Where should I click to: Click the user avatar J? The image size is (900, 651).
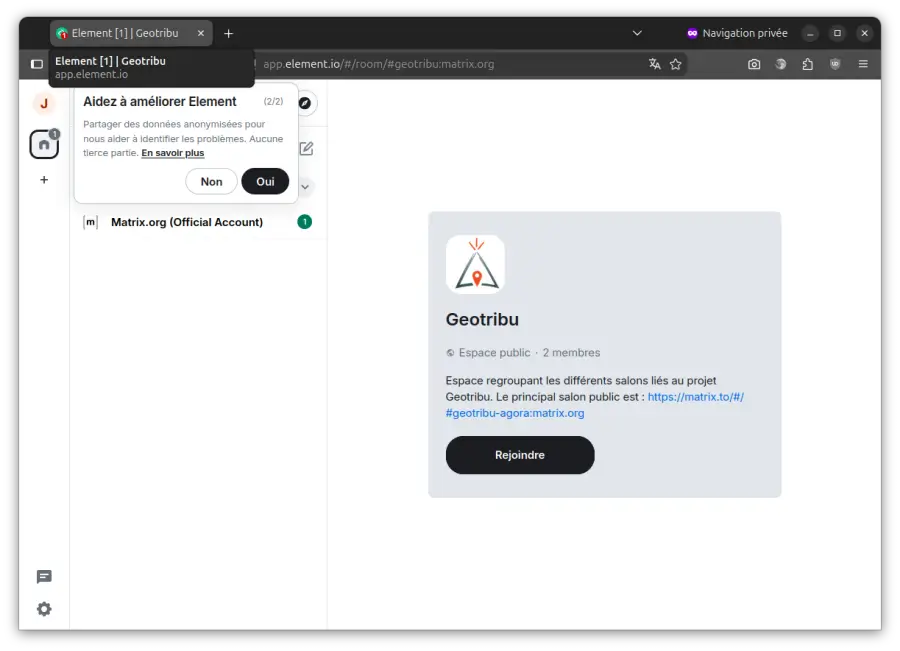(44, 104)
